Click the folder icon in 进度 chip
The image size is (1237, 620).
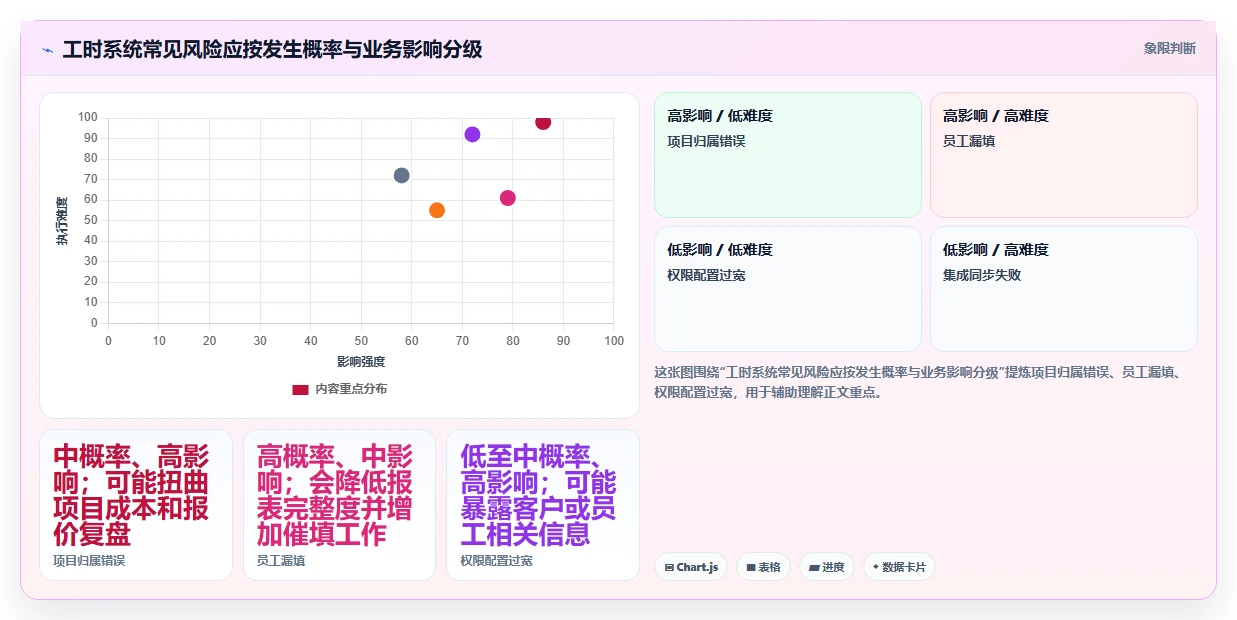tap(814, 567)
